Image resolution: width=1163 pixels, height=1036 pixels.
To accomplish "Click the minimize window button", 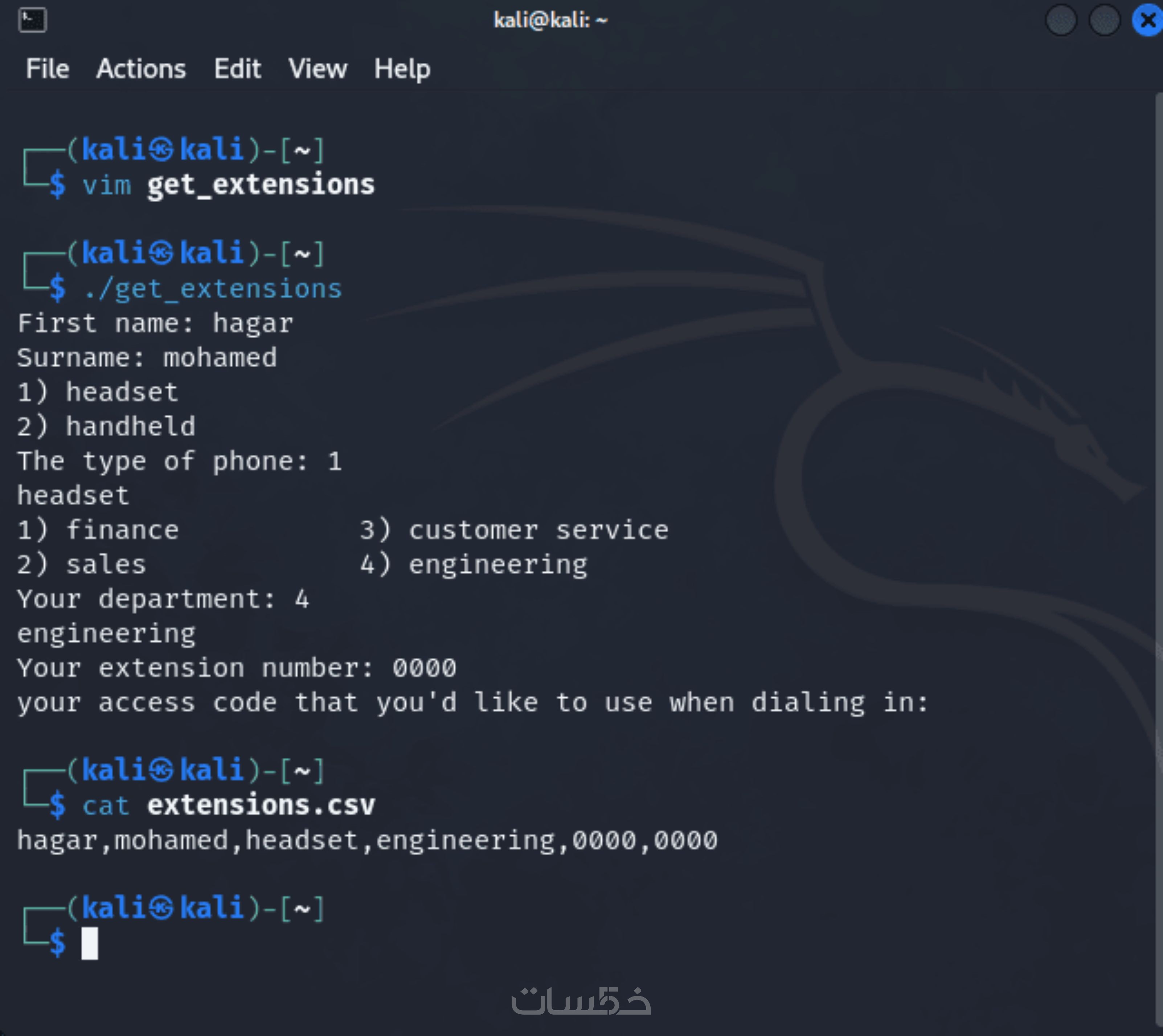I will (x=1061, y=20).
